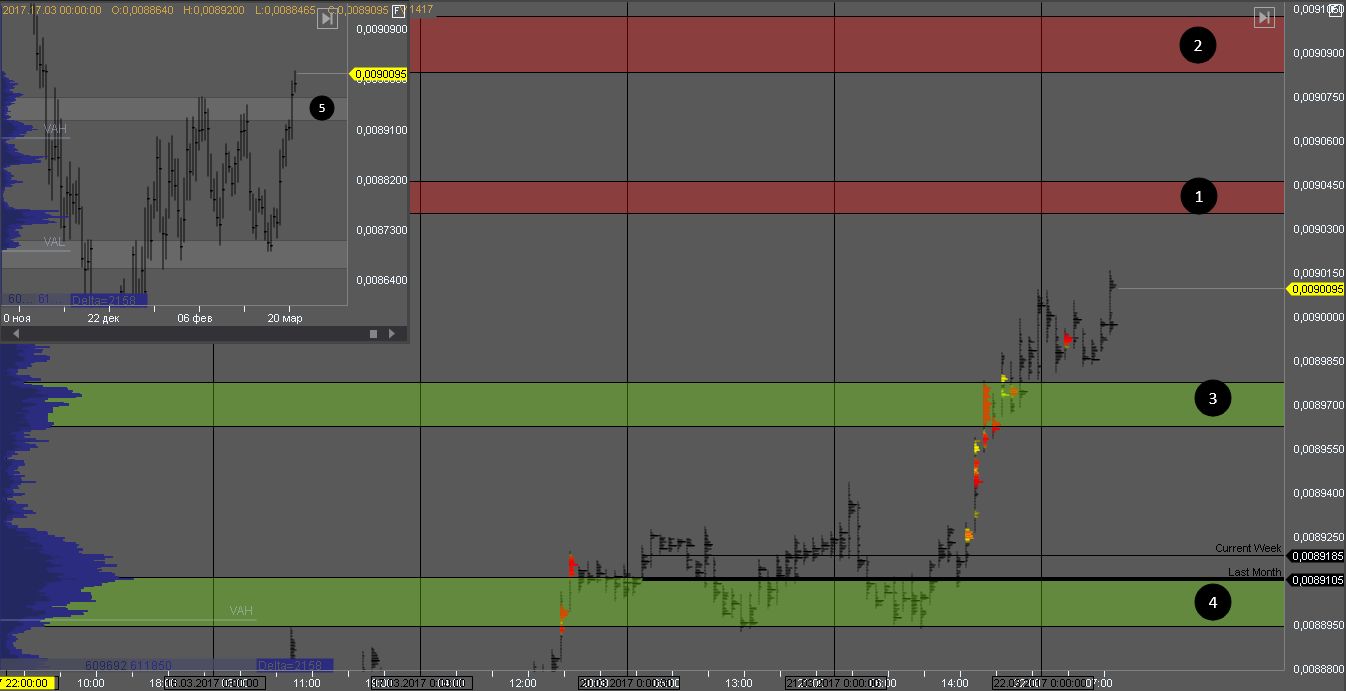This screenshot has height=691, width=1346.
Task: Select black circle marker number 3
Action: [x=1212, y=399]
